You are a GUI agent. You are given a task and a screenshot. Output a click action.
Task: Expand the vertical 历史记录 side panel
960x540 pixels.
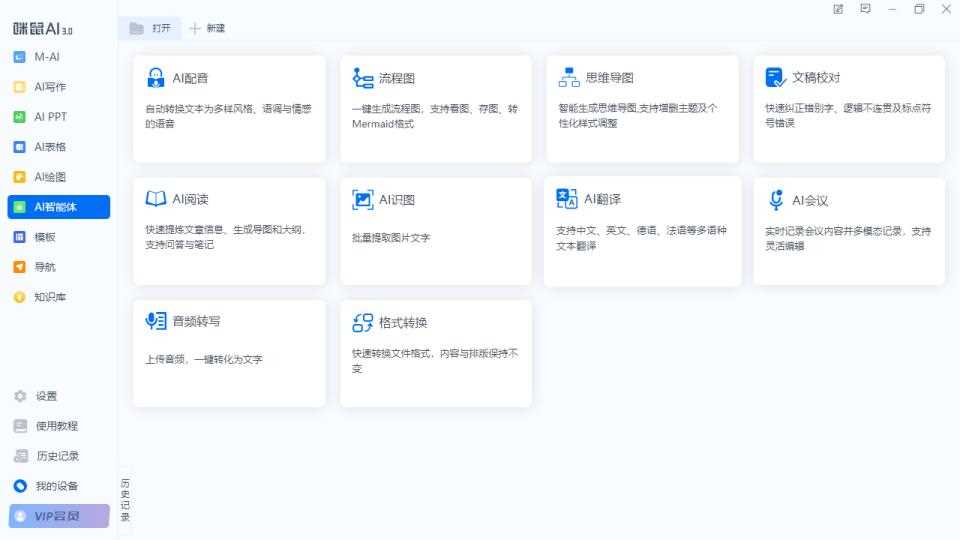click(x=125, y=500)
